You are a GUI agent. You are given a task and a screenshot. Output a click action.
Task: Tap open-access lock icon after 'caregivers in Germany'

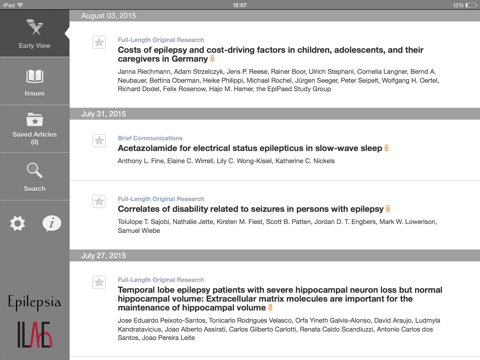click(212, 59)
